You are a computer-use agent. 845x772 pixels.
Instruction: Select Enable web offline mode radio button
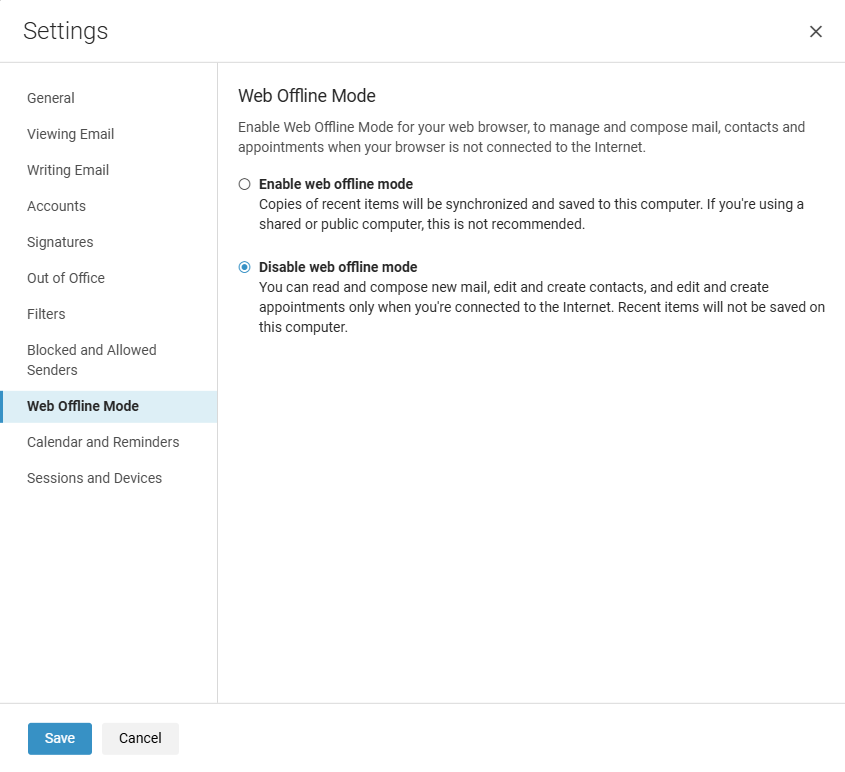[245, 184]
